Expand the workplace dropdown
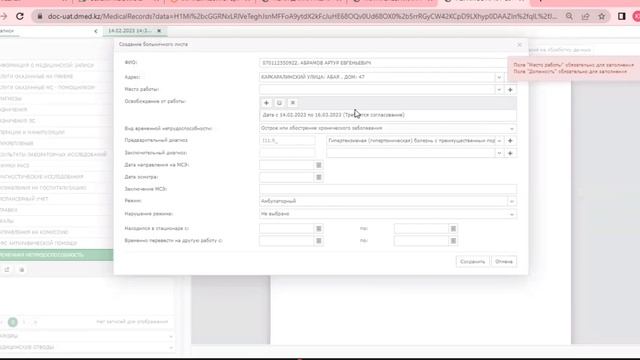 [499, 89]
